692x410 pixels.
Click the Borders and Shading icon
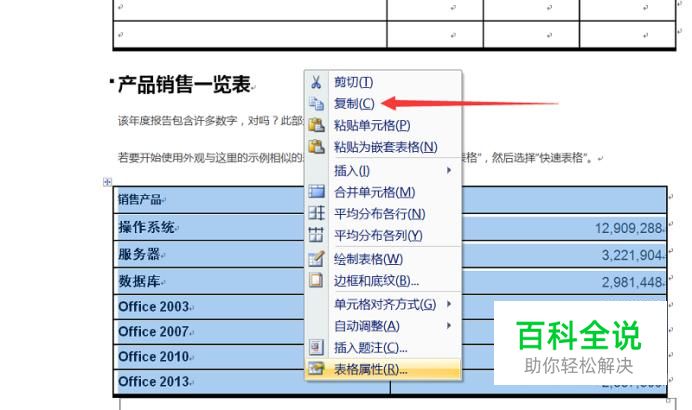tap(316, 280)
